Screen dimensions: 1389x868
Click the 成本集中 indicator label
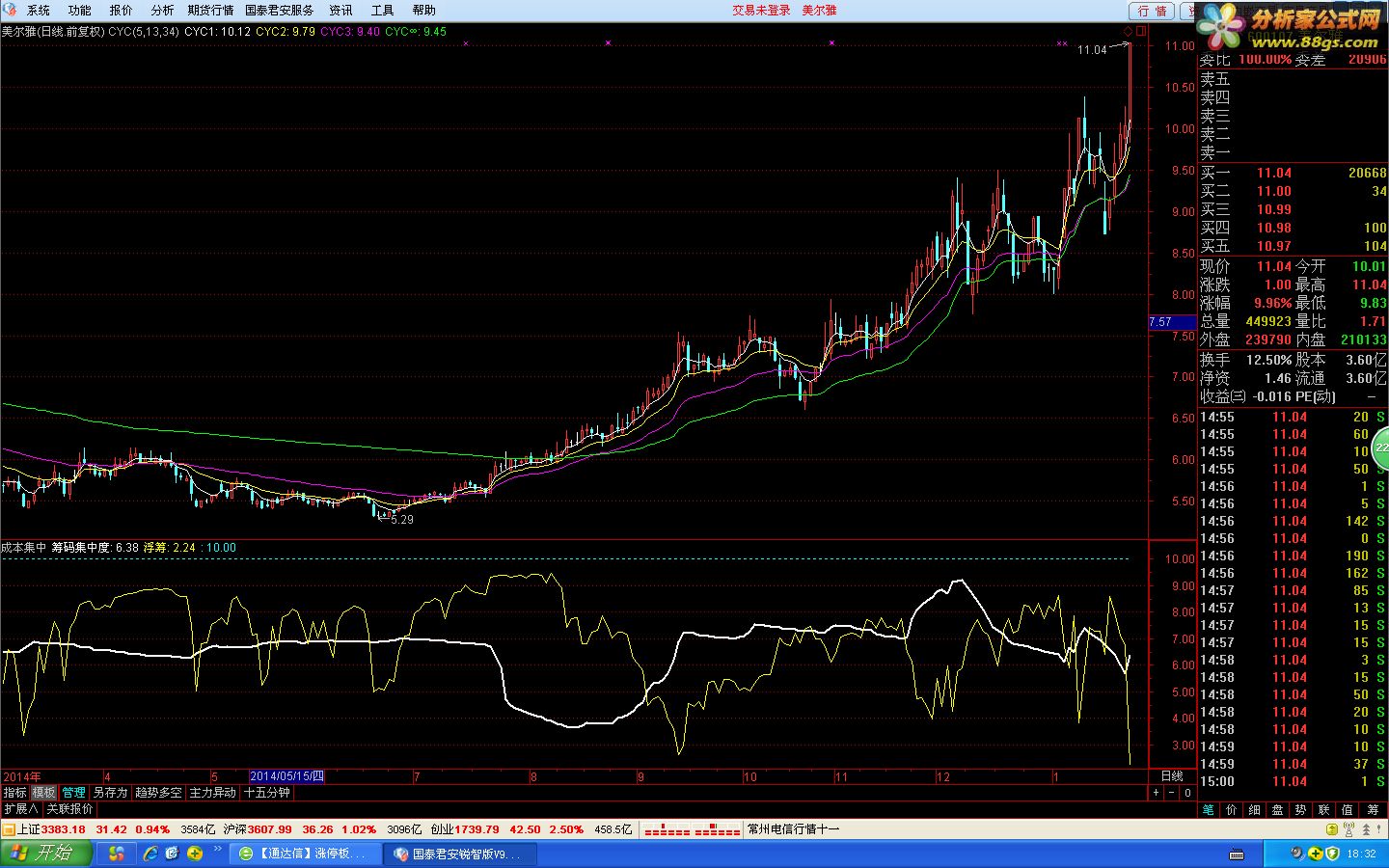pyautogui.click(x=24, y=547)
